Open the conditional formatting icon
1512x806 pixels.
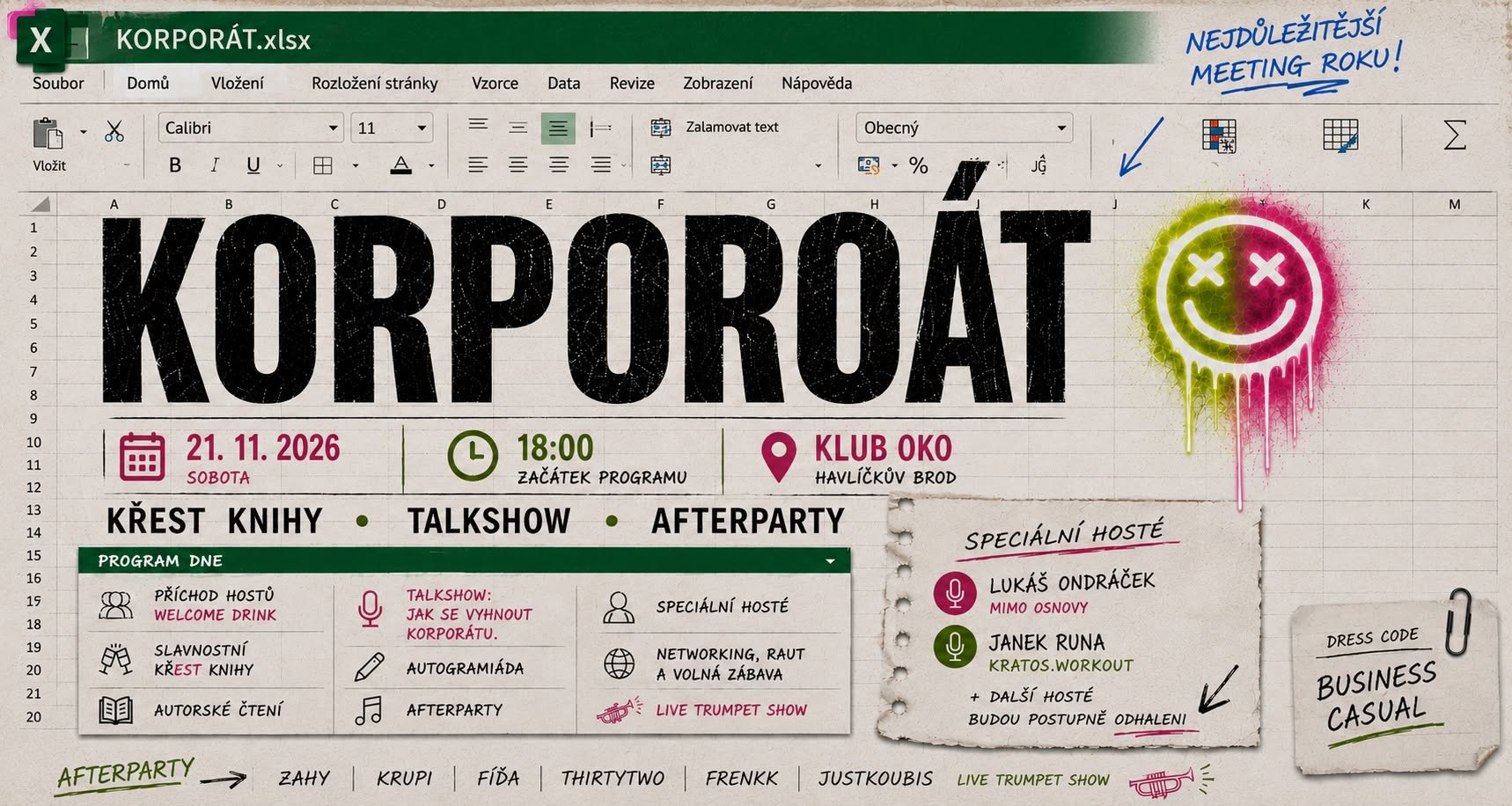pos(1219,136)
